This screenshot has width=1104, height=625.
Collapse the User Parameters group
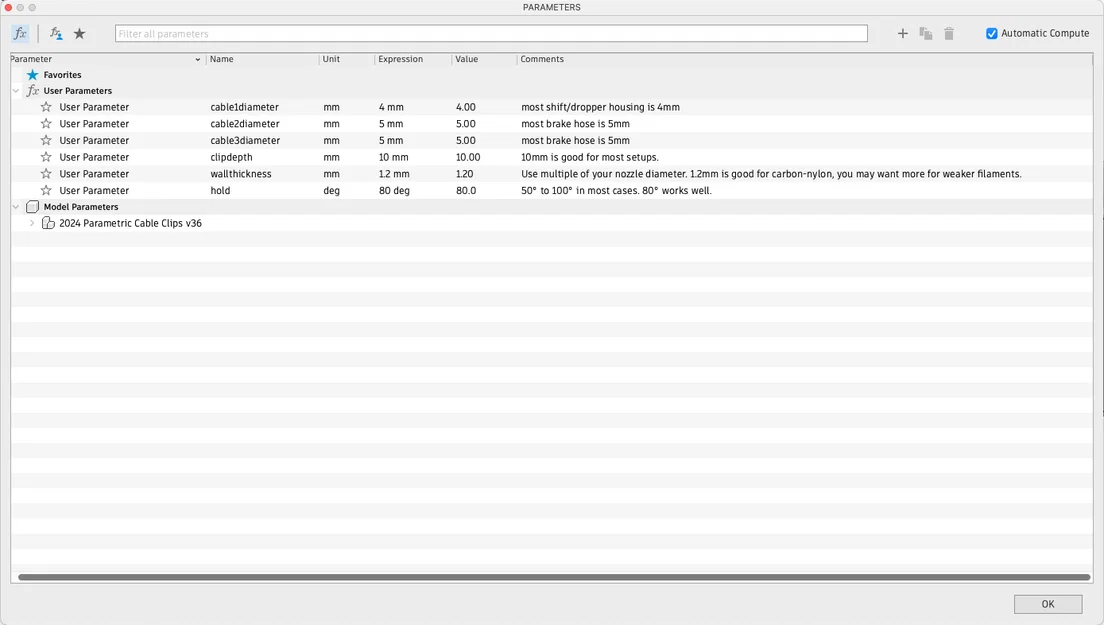[16, 91]
